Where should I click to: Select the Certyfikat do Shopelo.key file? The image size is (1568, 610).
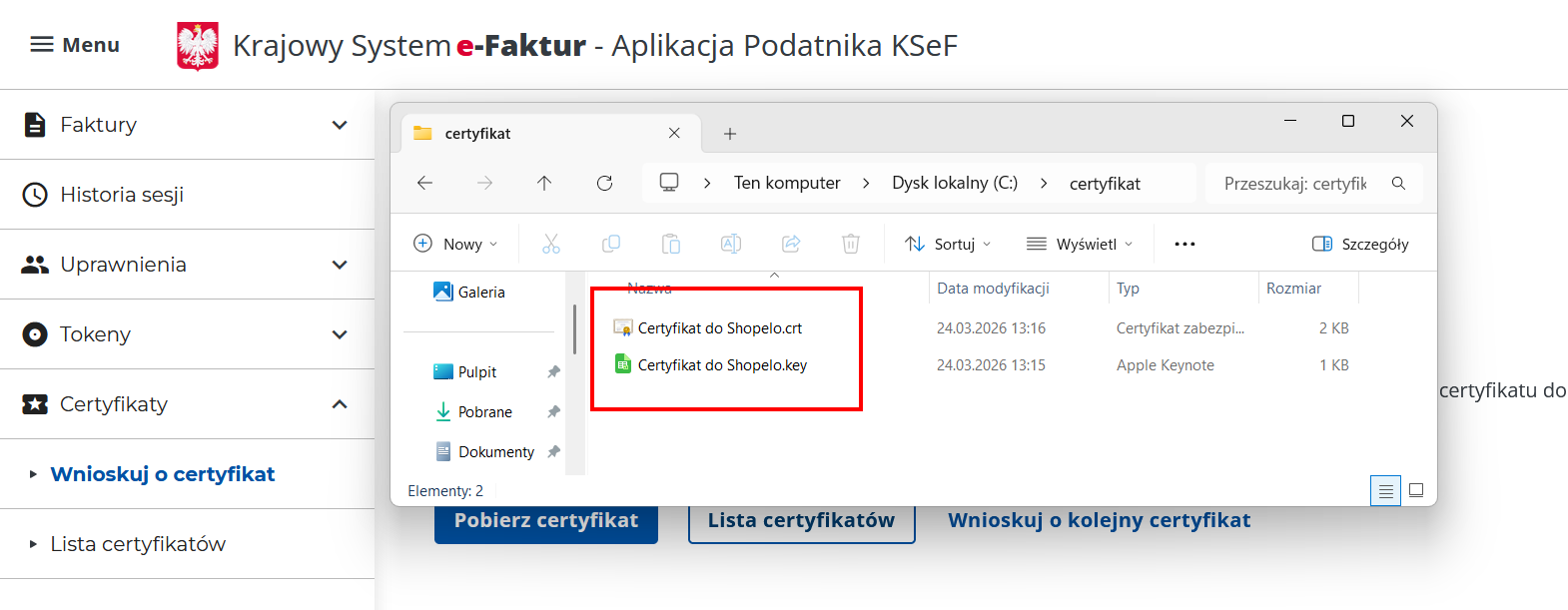721,365
